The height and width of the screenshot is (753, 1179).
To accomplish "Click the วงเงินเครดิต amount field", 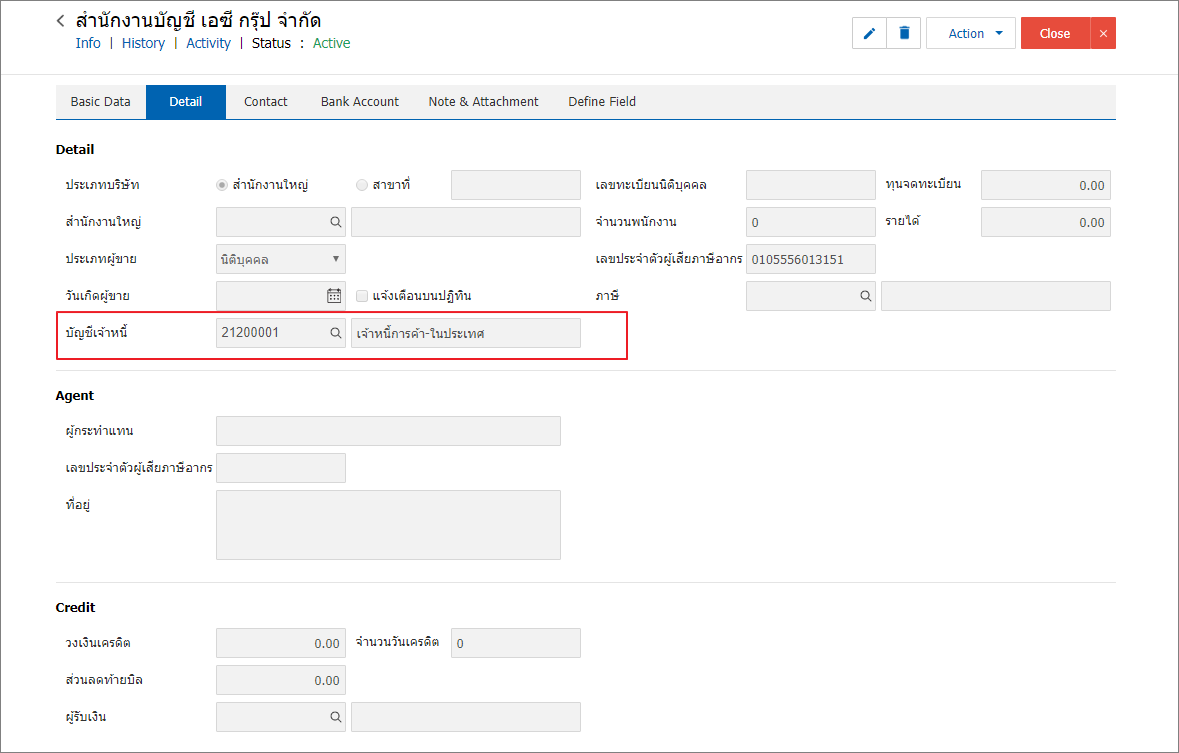I will pos(280,643).
